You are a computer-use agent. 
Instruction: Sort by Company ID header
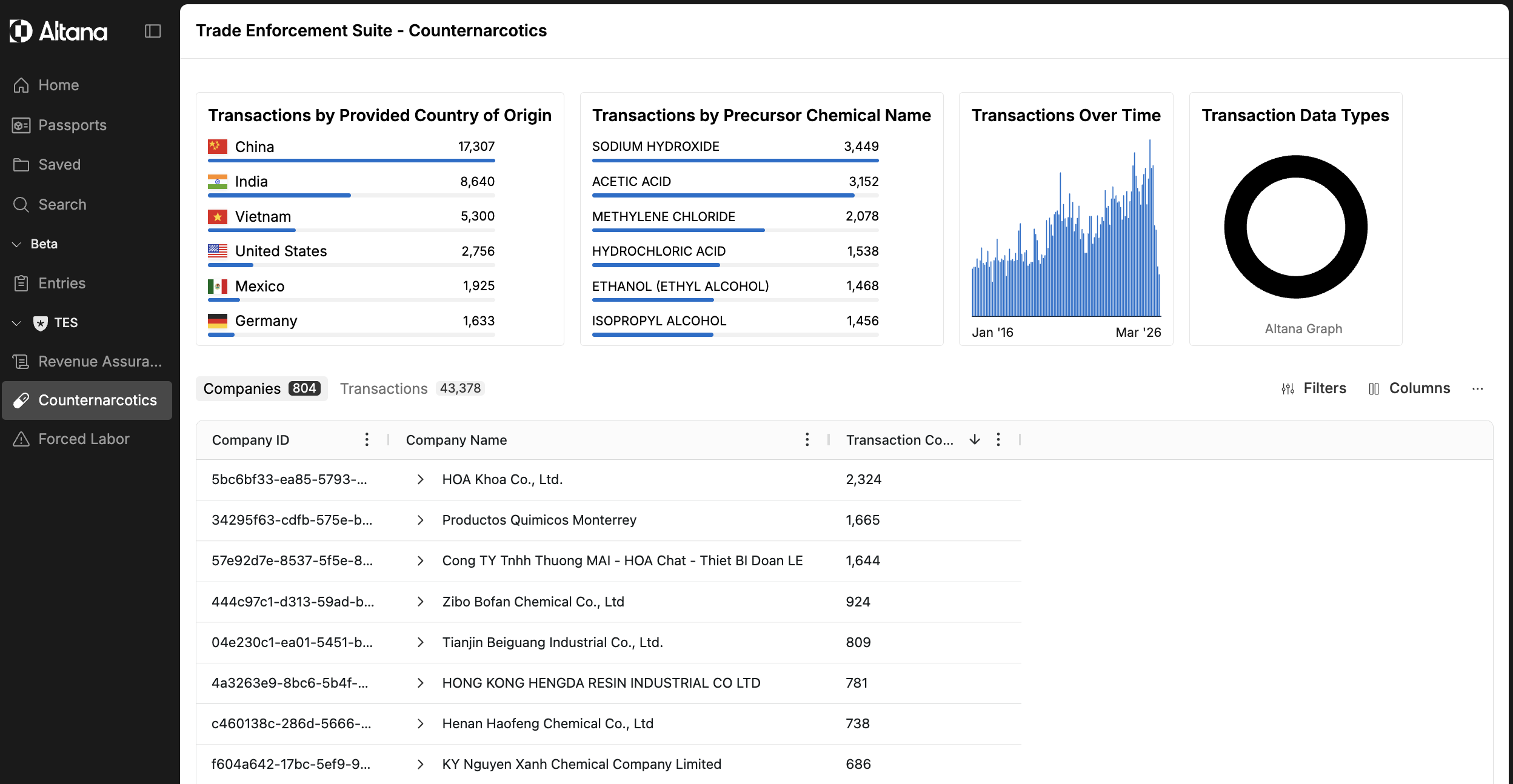pyautogui.click(x=250, y=440)
